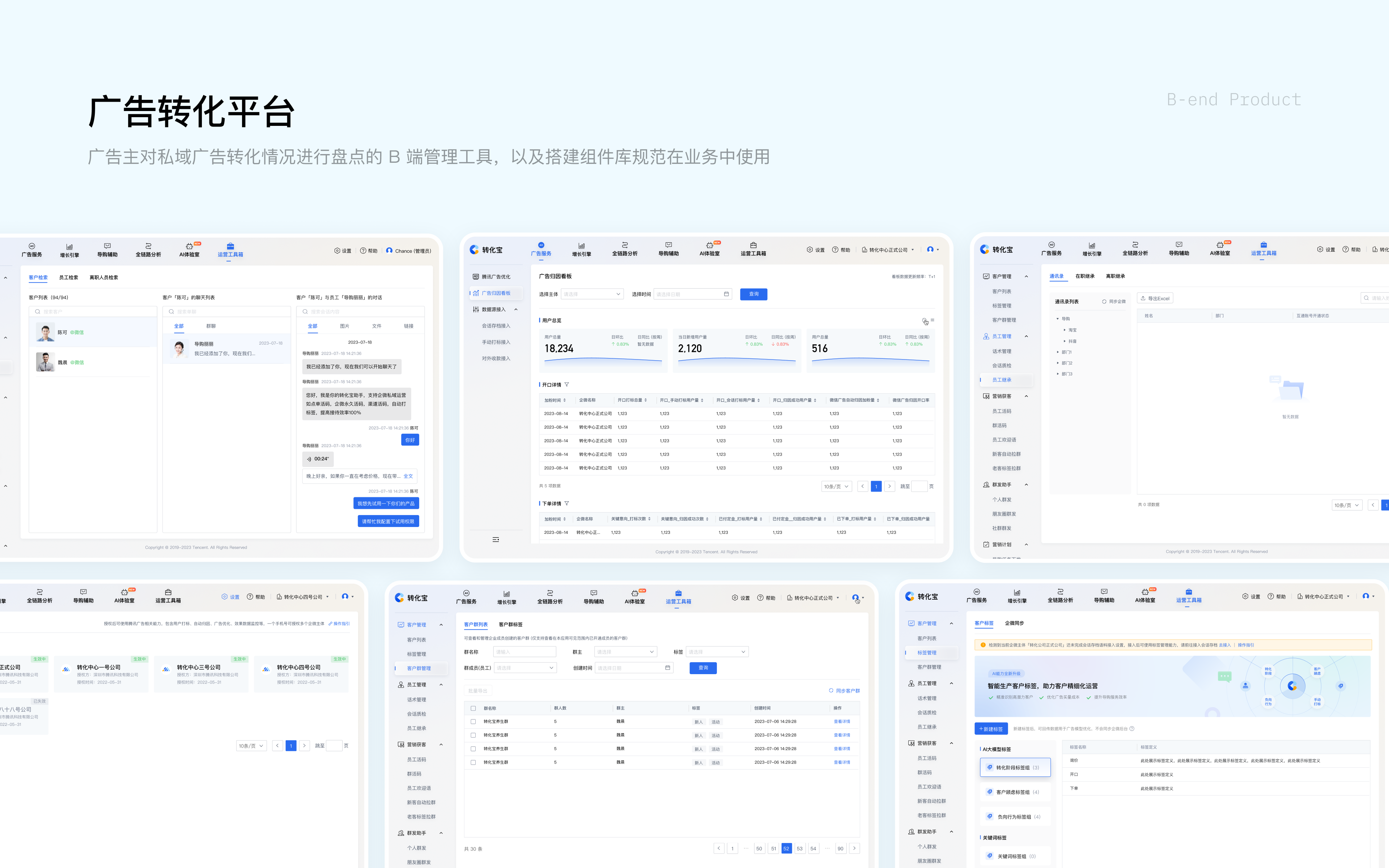Click 腾讯广告优化 sidebar icon in 广告归因看板 window
The image size is (1389, 868).
pyautogui.click(x=475, y=277)
